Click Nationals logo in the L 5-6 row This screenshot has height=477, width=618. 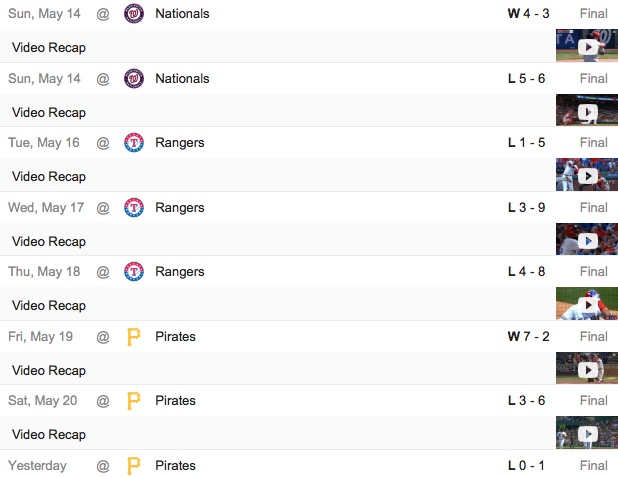pos(133,79)
